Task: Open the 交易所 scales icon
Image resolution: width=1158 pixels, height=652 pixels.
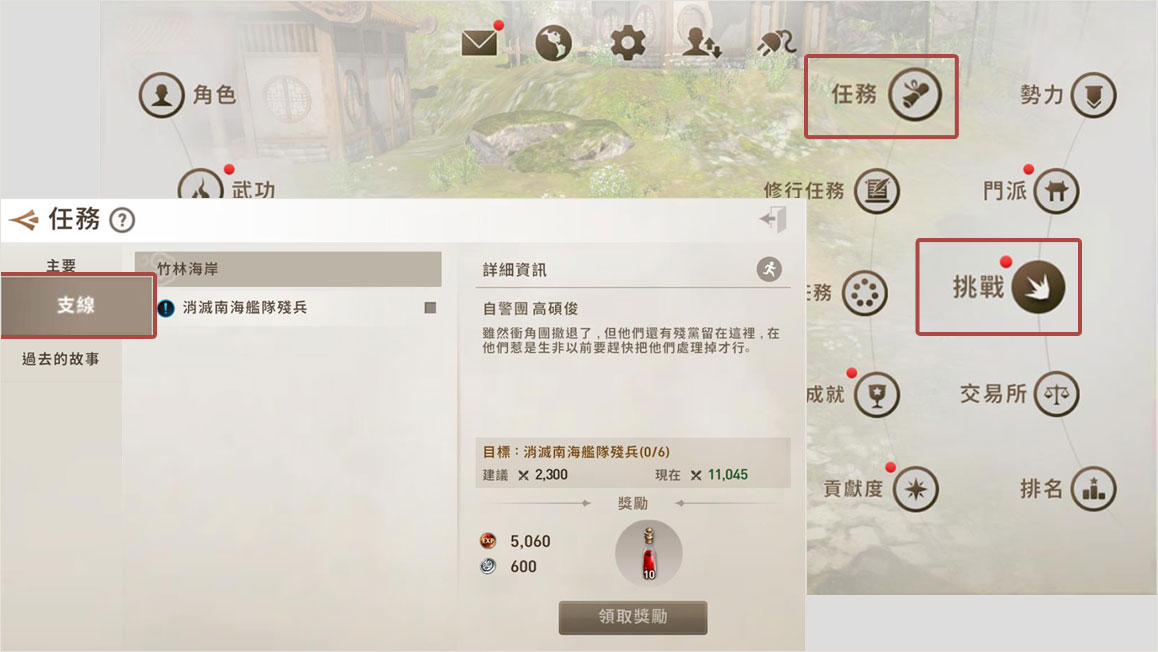Action: [1056, 394]
